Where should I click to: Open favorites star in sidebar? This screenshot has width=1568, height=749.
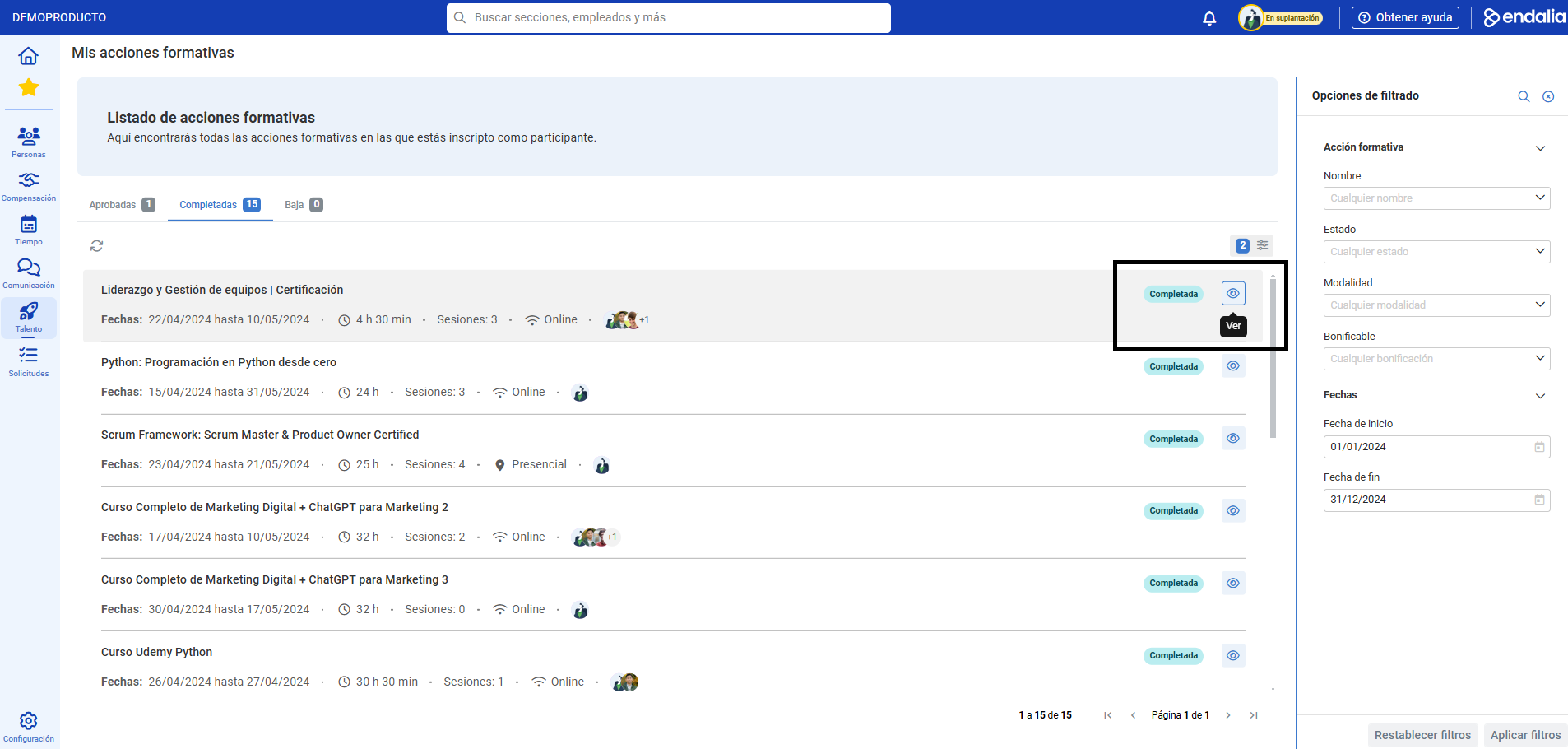[29, 87]
